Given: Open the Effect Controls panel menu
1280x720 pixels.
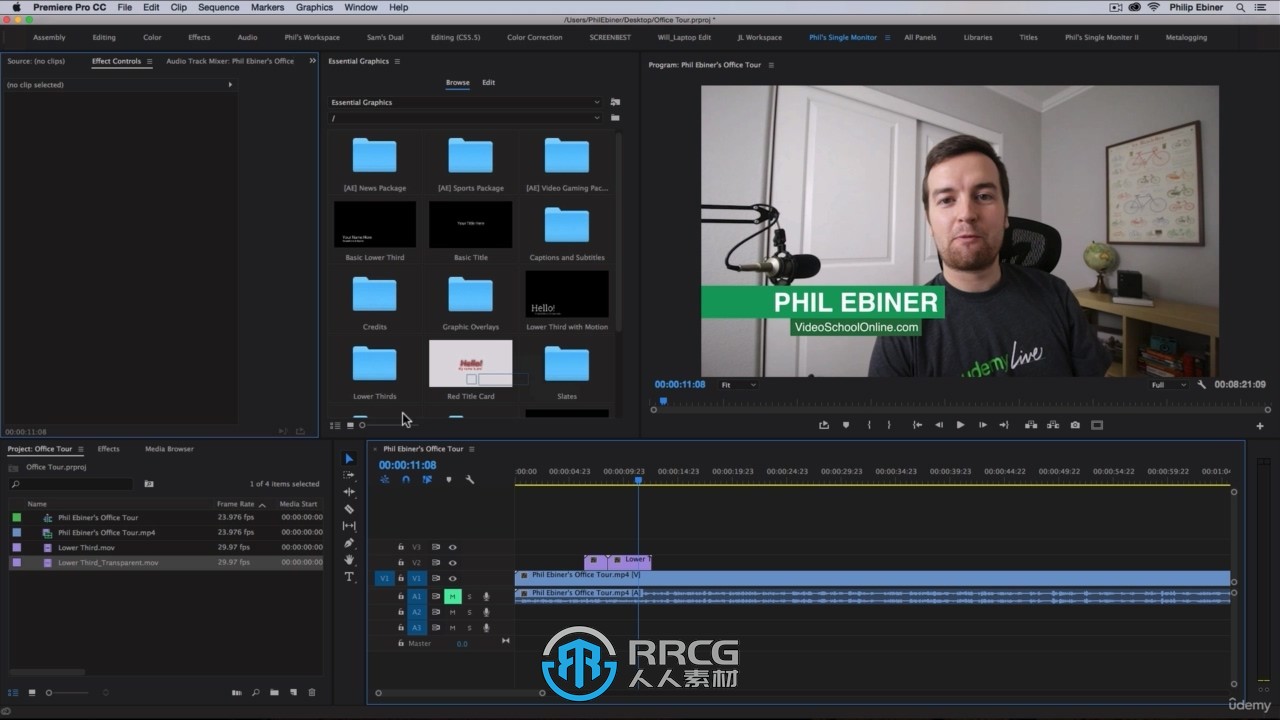Looking at the screenshot, I should pyautogui.click(x=150, y=61).
